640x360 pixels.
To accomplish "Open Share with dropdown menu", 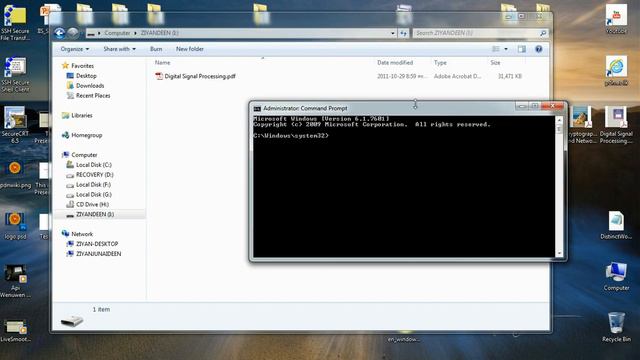I will [x=119, y=49].
